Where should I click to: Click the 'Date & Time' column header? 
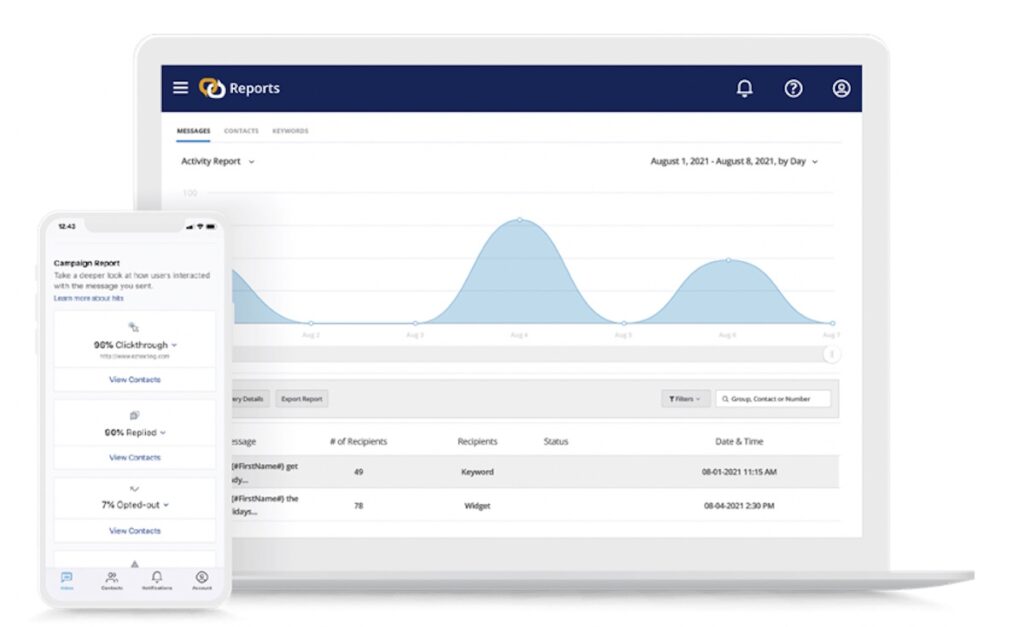(x=739, y=442)
